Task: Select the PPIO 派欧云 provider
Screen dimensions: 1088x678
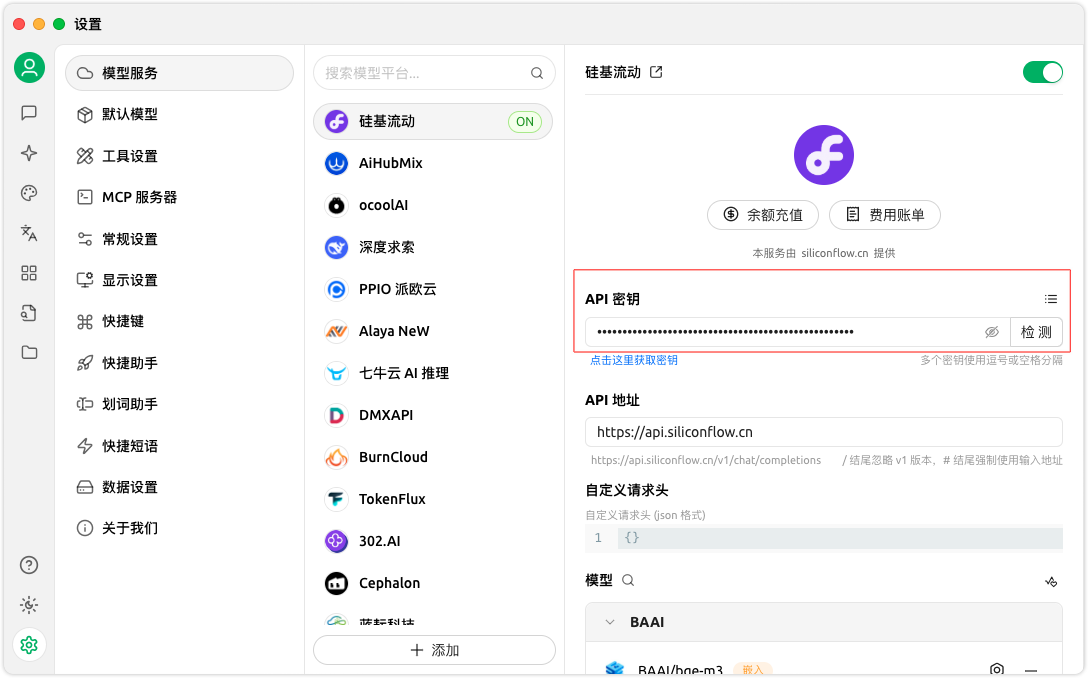Action: click(x=433, y=289)
